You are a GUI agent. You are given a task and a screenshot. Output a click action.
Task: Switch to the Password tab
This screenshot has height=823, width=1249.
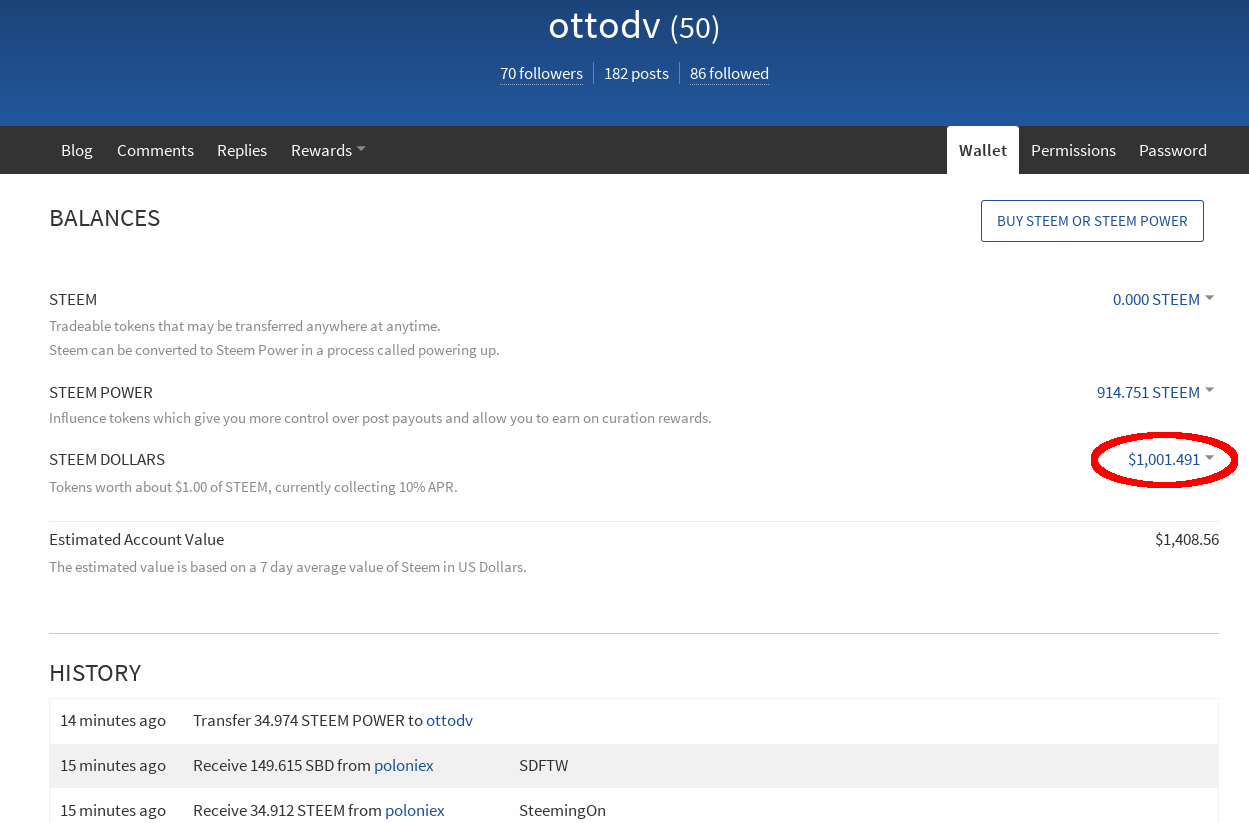[x=1172, y=150]
